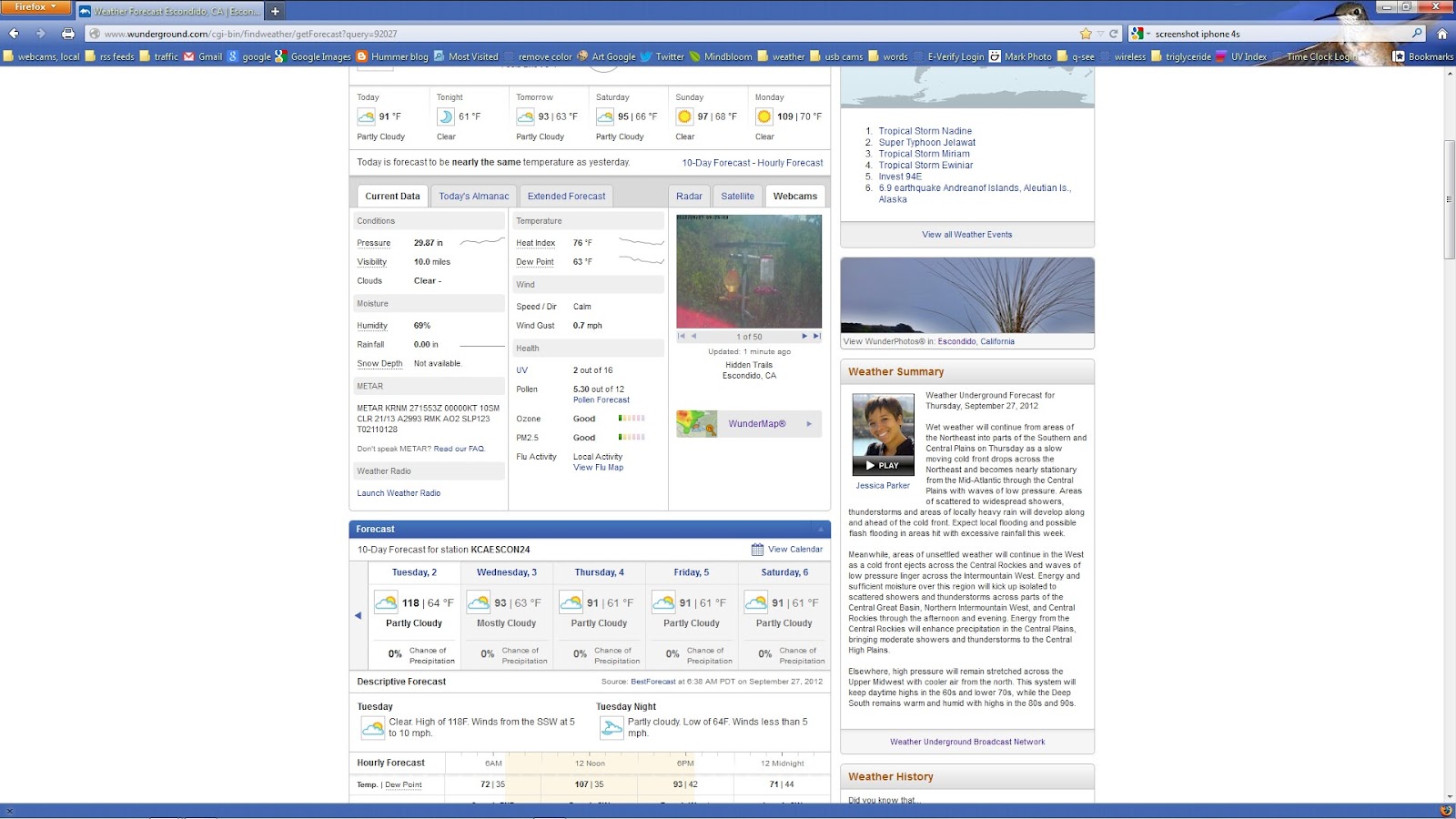
Task: Print the page with the printer icon
Action: pos(68,34)
